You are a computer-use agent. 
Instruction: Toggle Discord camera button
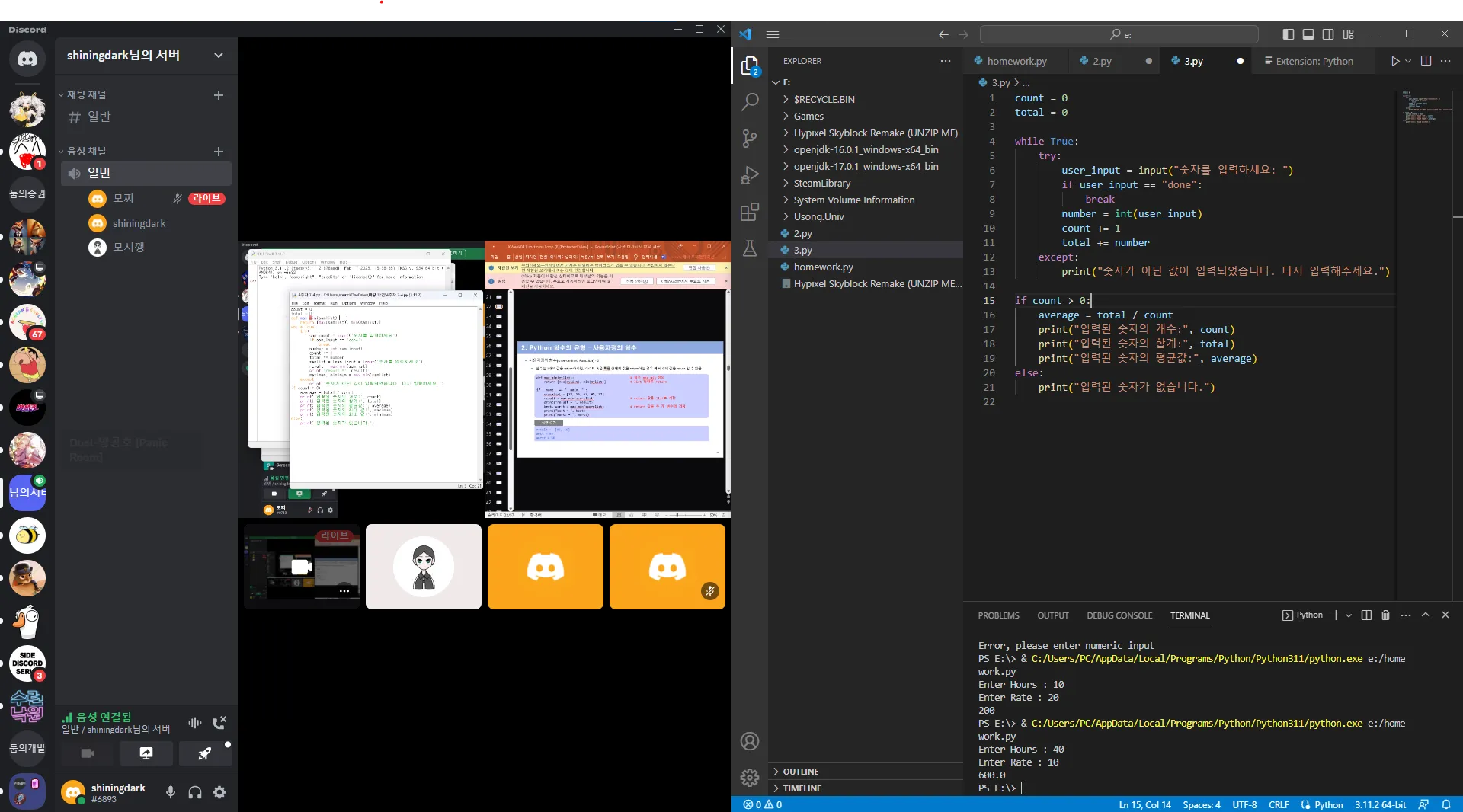88,753
